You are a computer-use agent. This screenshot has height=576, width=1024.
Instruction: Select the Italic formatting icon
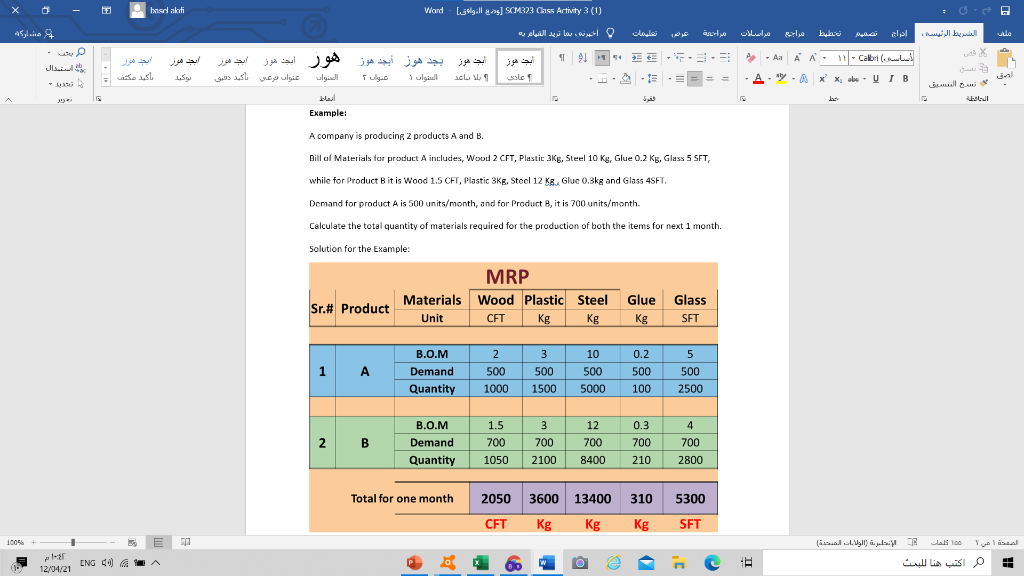891,78
